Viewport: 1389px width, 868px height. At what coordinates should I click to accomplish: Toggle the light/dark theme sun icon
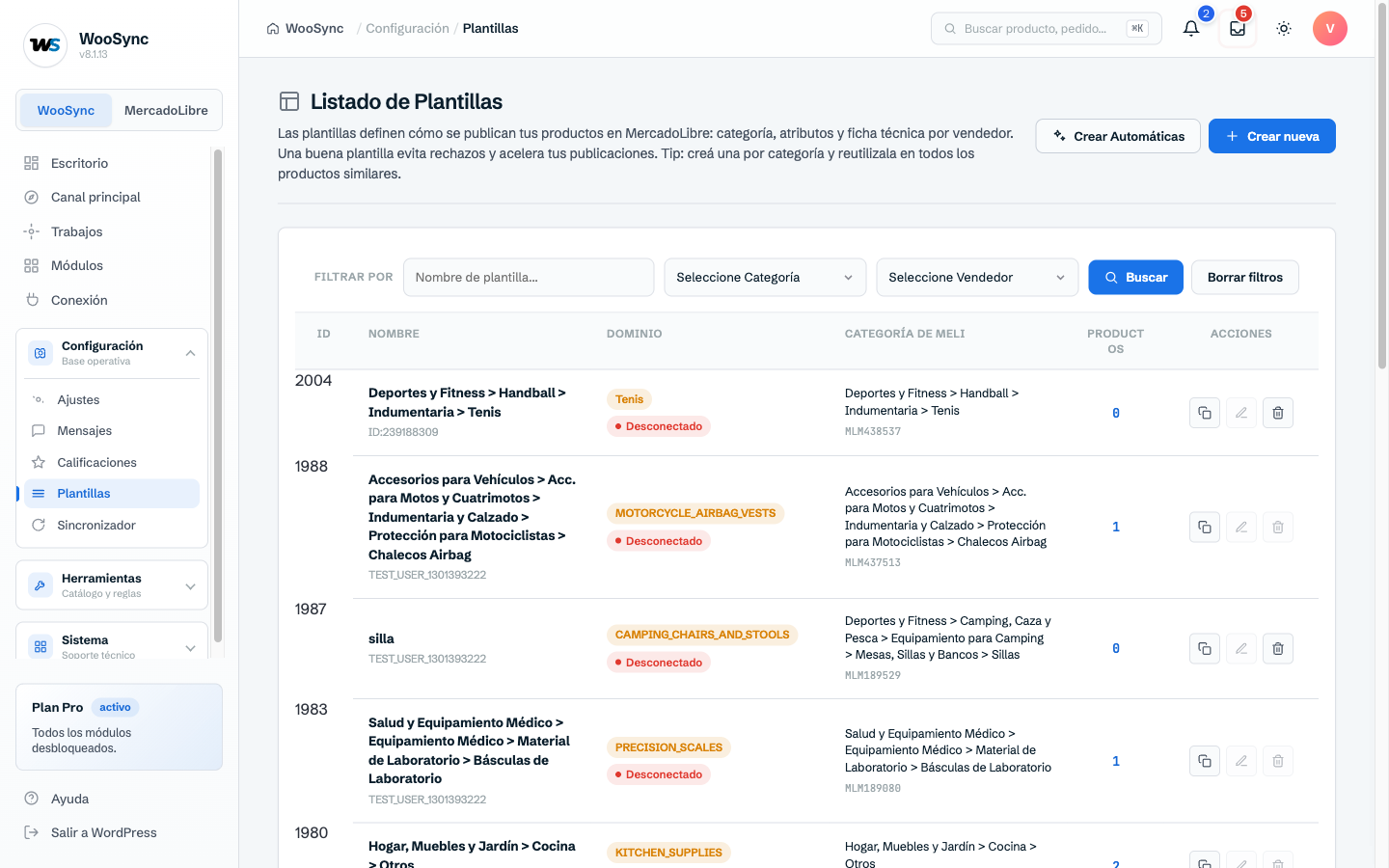pos(1284,28)
